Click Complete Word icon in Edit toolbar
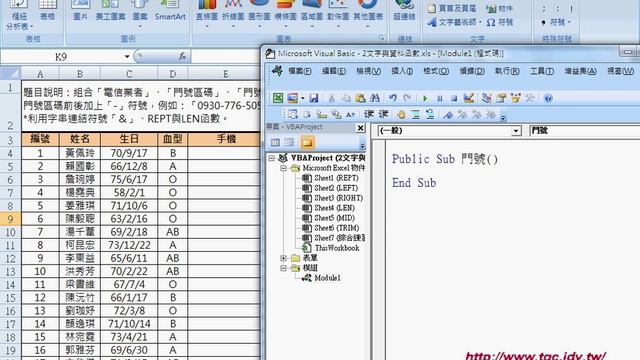The image size is (640, 360). point(351,115)
